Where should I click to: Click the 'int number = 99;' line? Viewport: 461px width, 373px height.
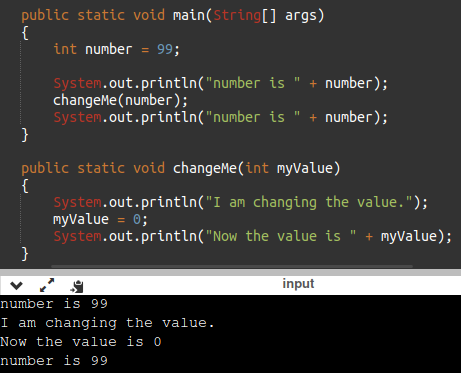117,49
